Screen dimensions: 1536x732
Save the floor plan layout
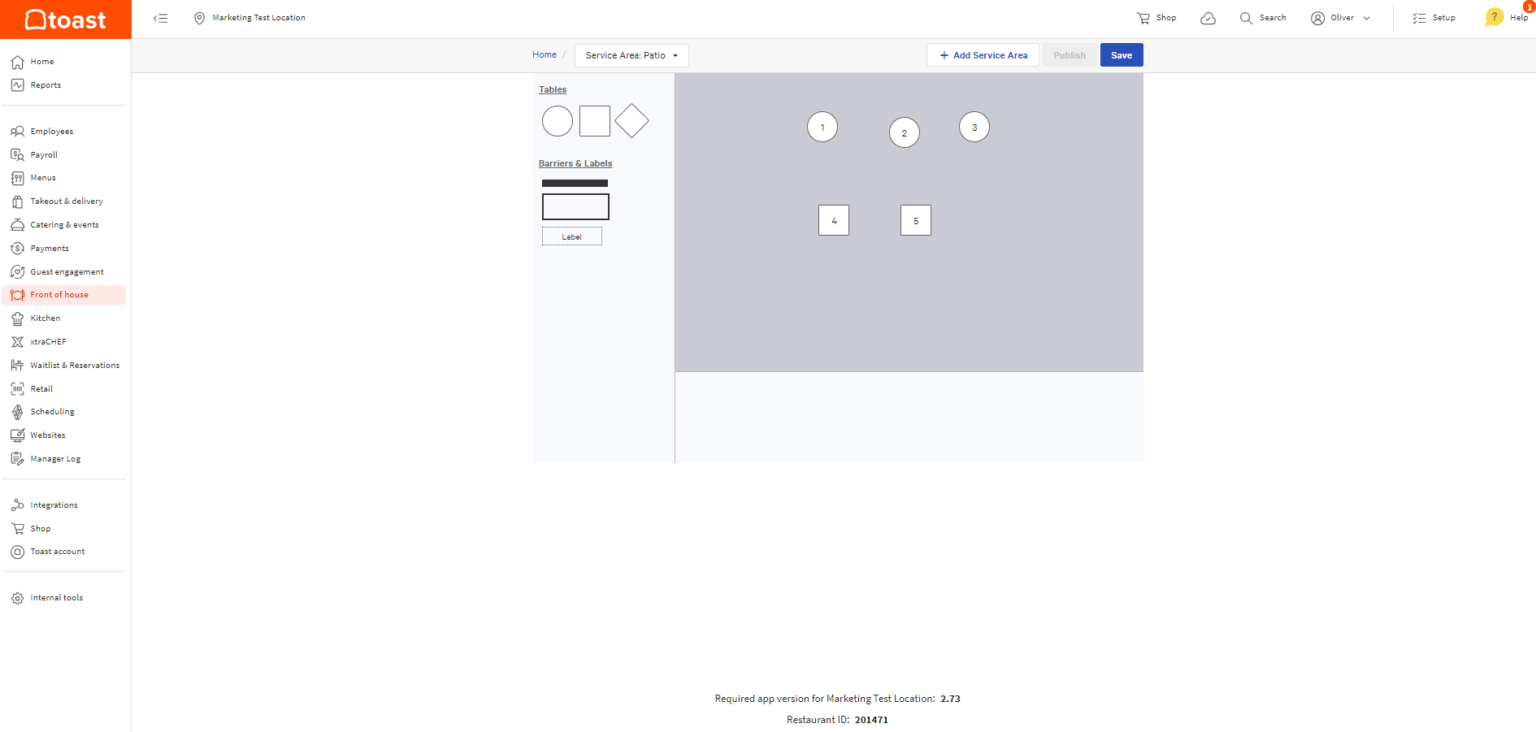1121,55
